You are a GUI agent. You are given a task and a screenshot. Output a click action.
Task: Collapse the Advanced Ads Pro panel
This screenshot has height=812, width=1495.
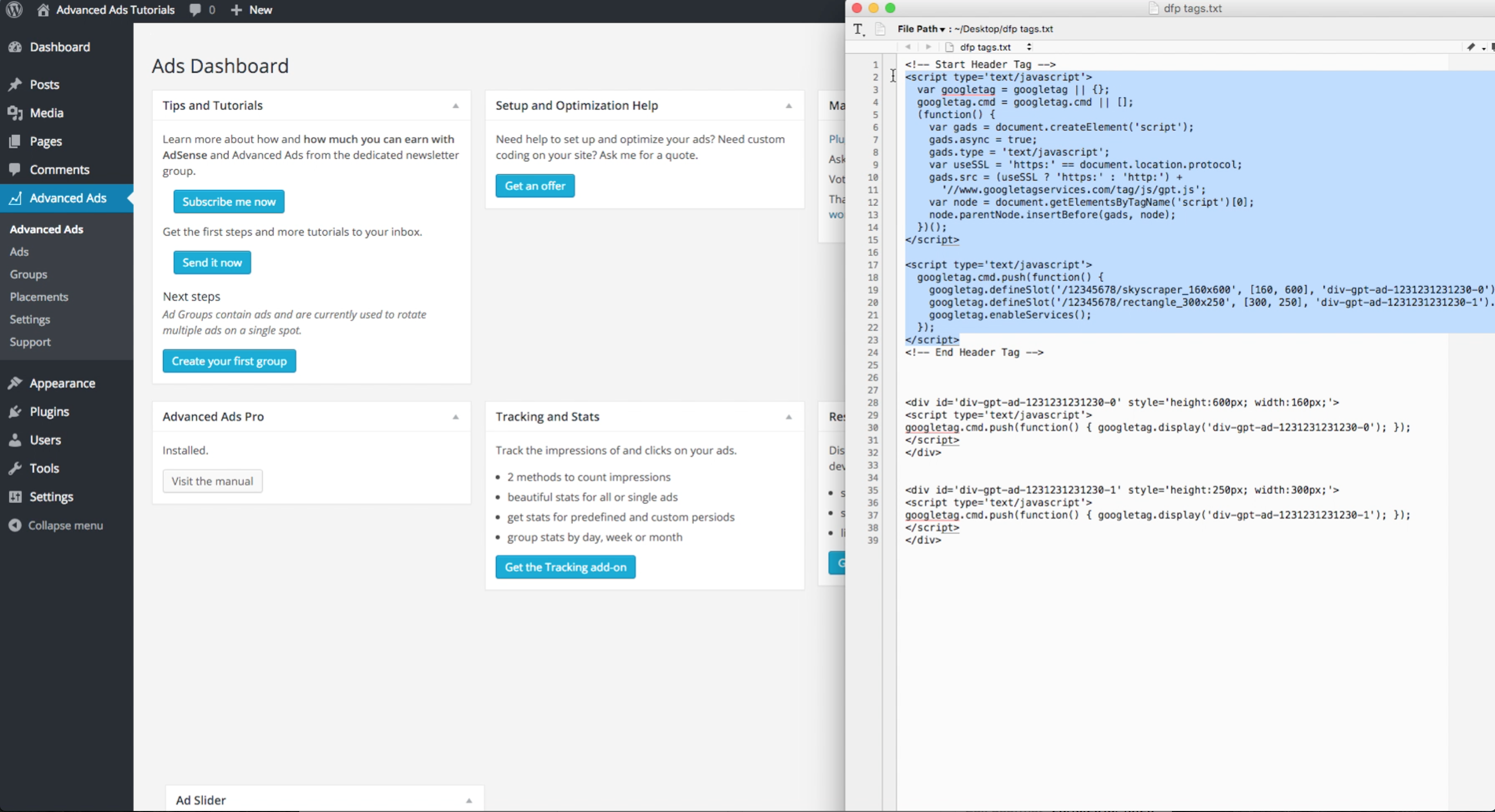click(x=455, y=416)
